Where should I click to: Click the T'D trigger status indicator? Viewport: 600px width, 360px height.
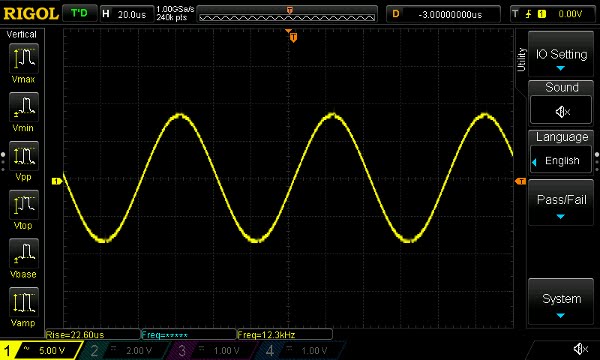(79, 14)
